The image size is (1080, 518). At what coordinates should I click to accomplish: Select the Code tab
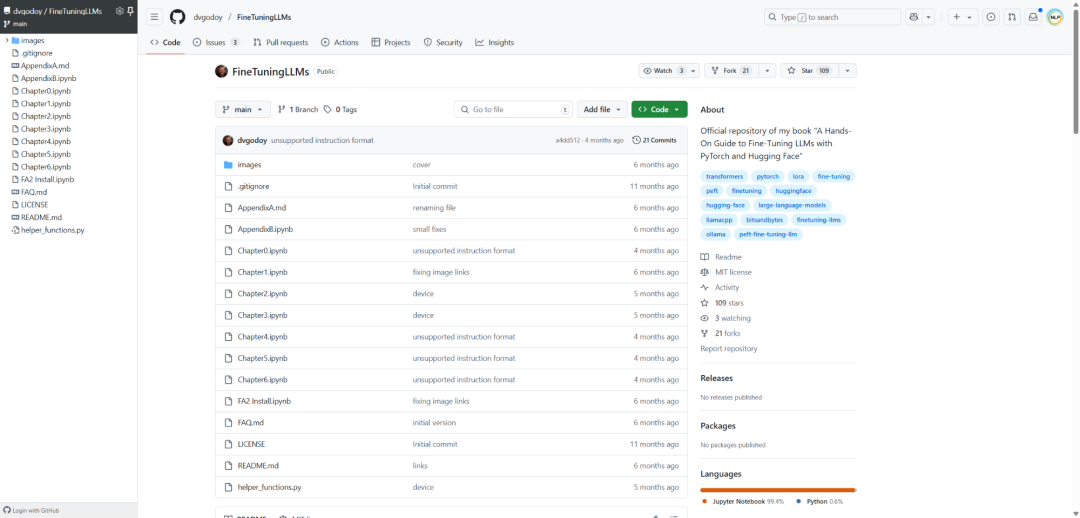165,43
